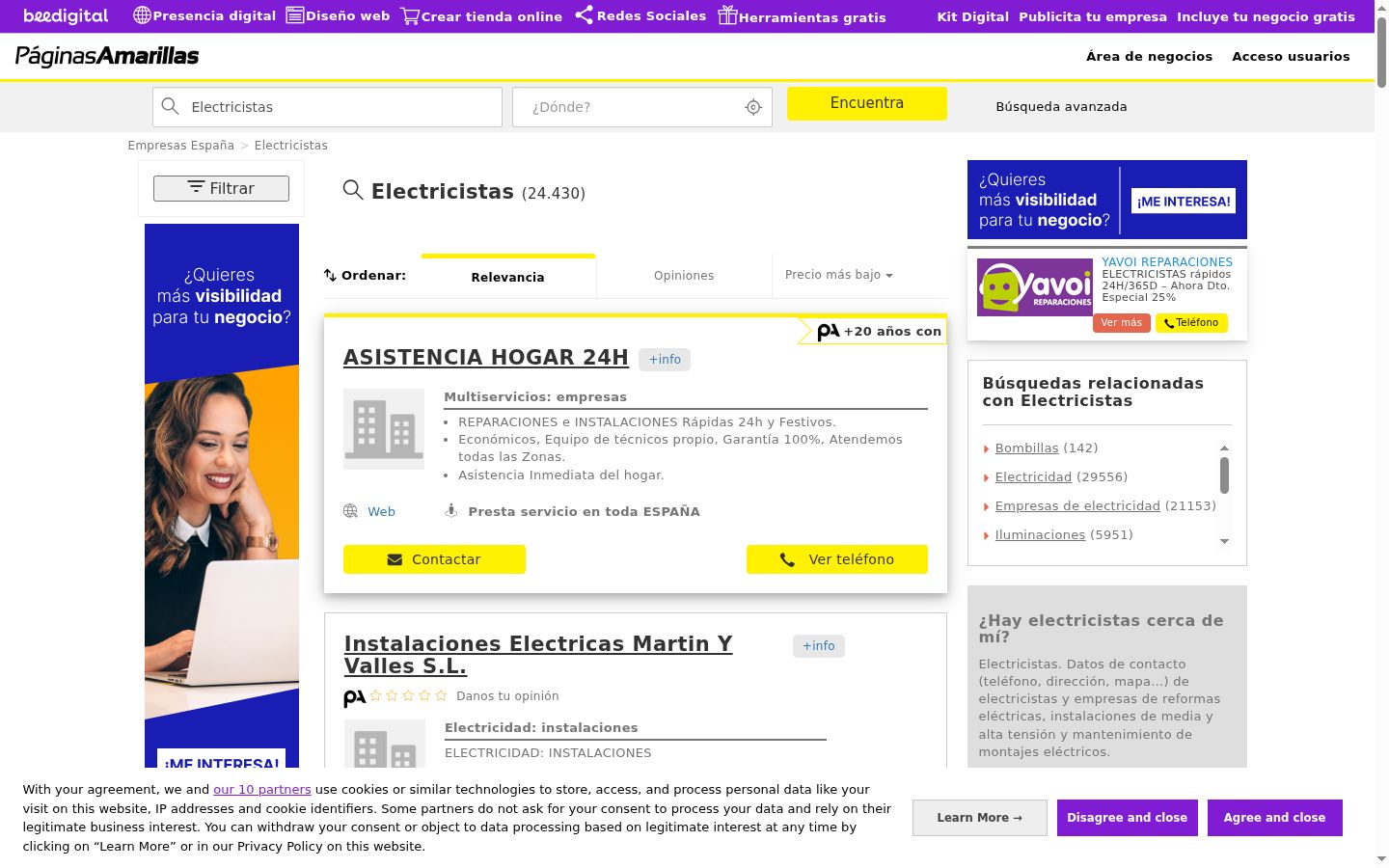The height and width of the screenshot is (868, 1389).
Task: Click Disagree and close button
Action: (x=1128, y=818)
